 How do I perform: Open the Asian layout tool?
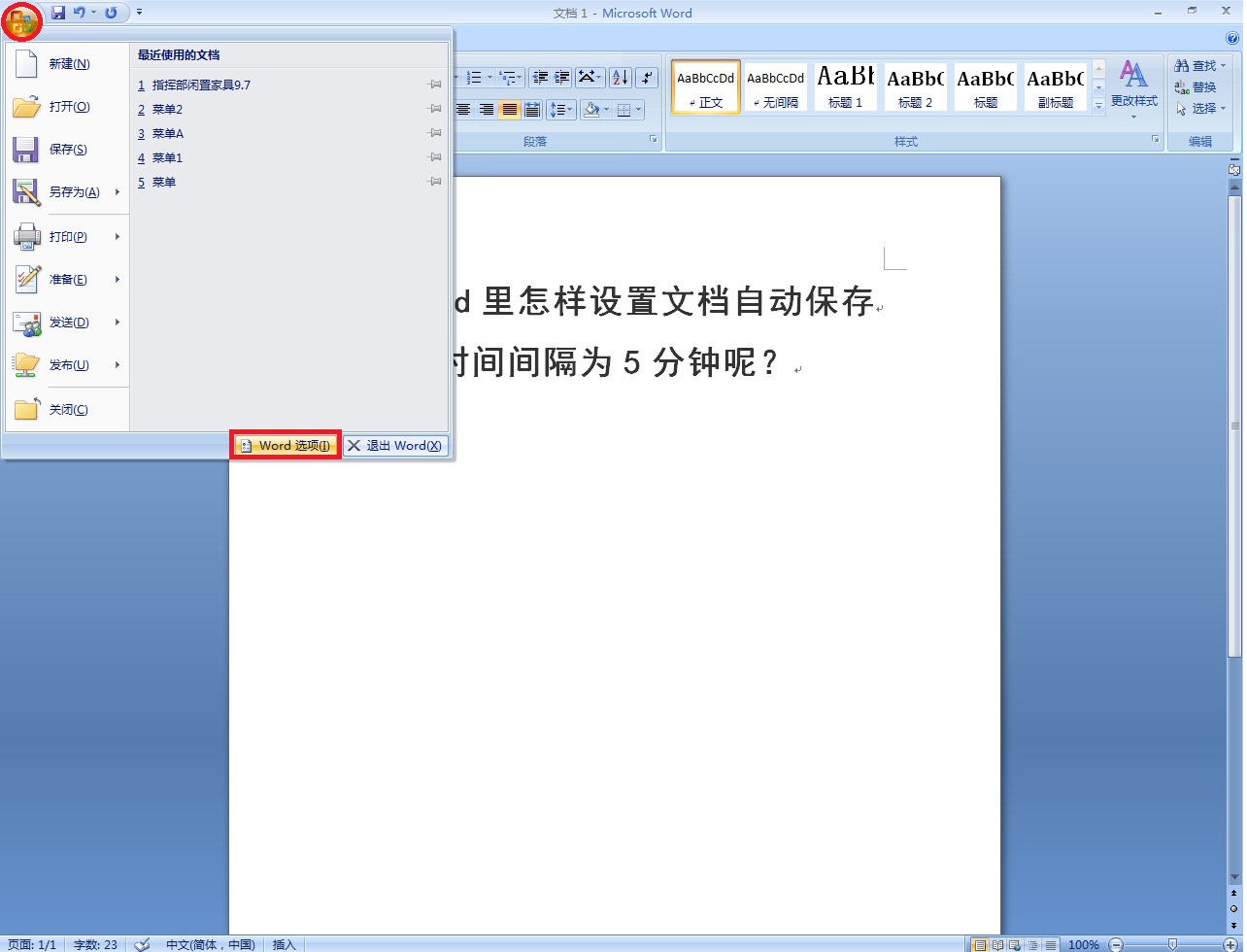590,78
